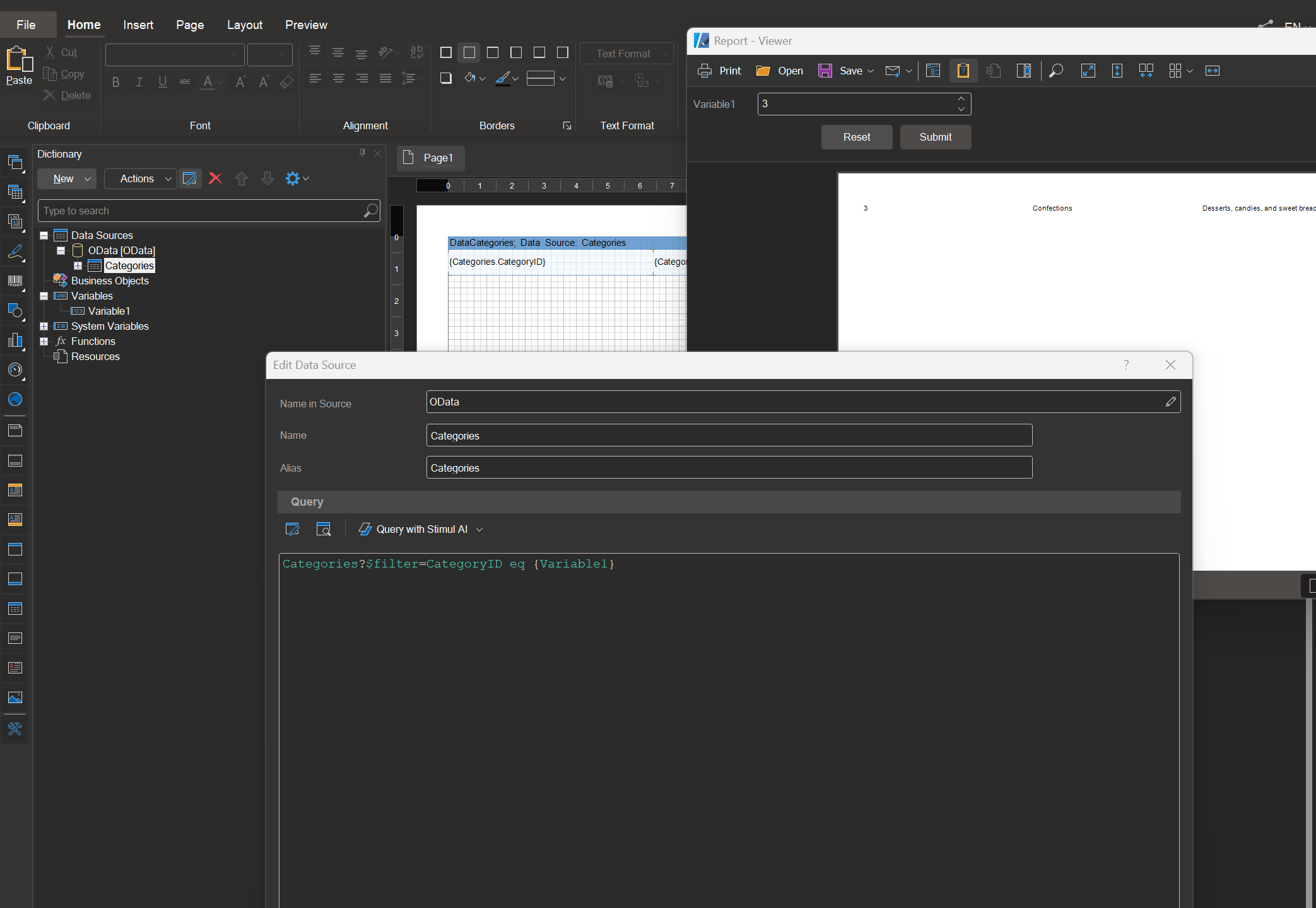1316x908 pixels.
Task: Expand the Functions tree node
Action: (x=44, y=341)
